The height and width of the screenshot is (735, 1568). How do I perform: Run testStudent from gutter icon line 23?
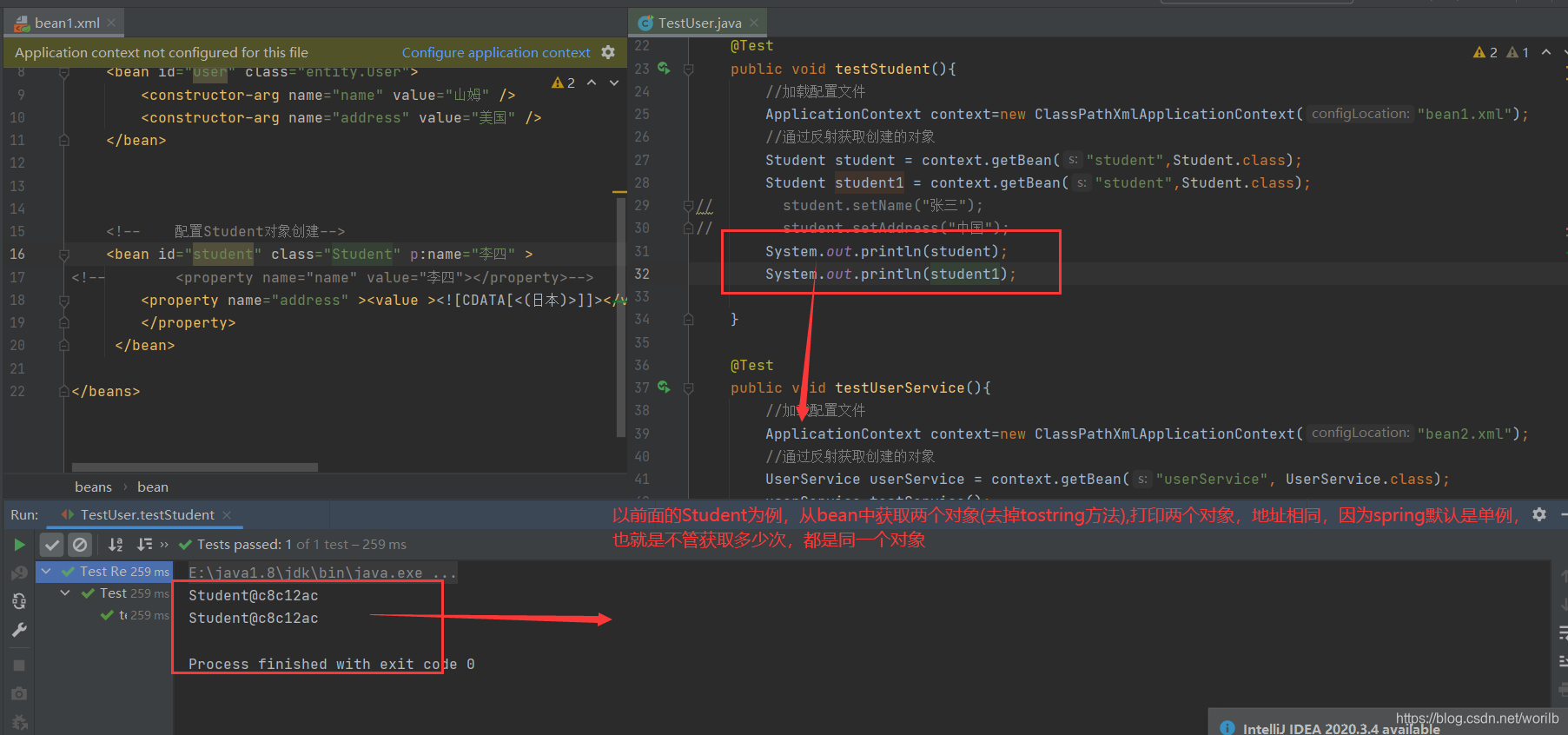pos(664,68)
